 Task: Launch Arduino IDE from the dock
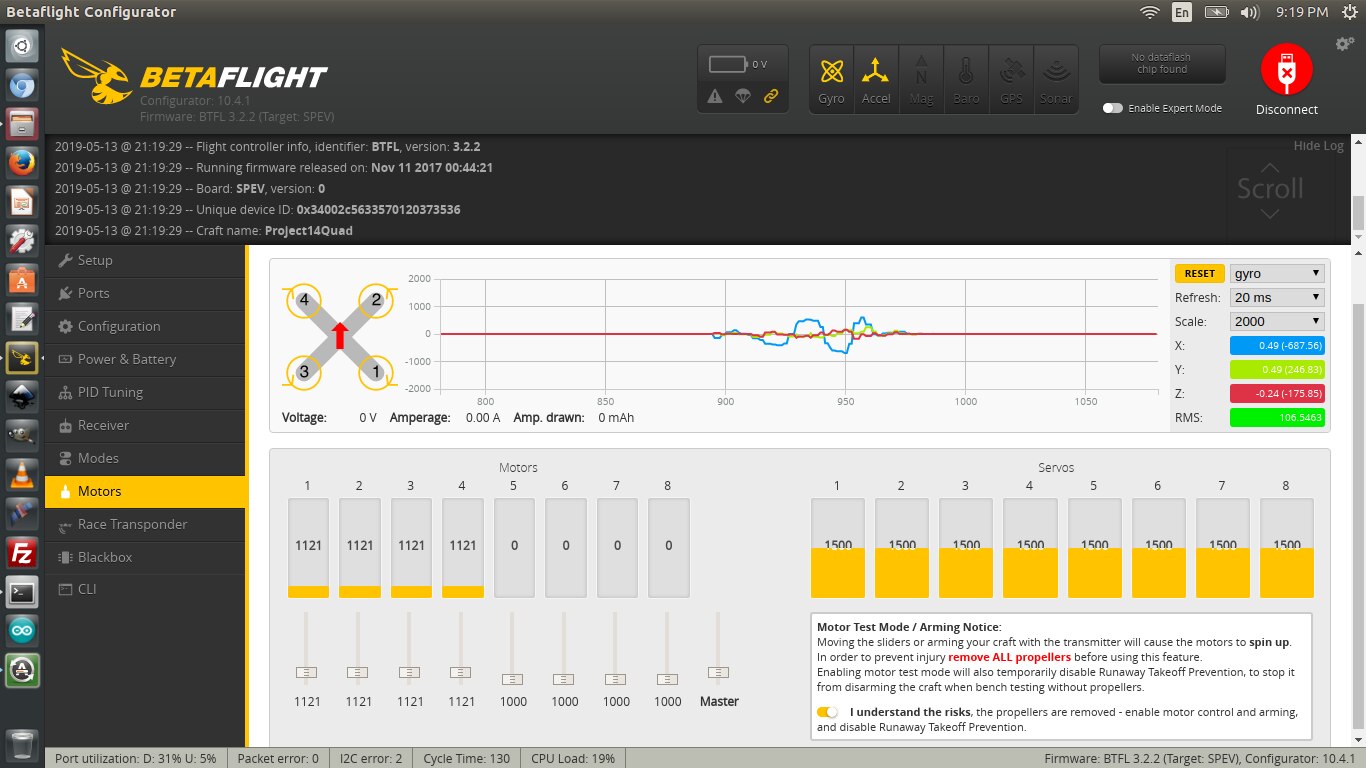coord(22,630)
